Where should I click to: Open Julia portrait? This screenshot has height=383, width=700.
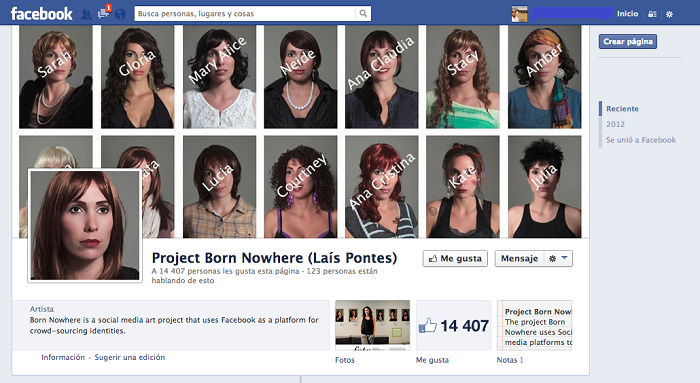545,187
